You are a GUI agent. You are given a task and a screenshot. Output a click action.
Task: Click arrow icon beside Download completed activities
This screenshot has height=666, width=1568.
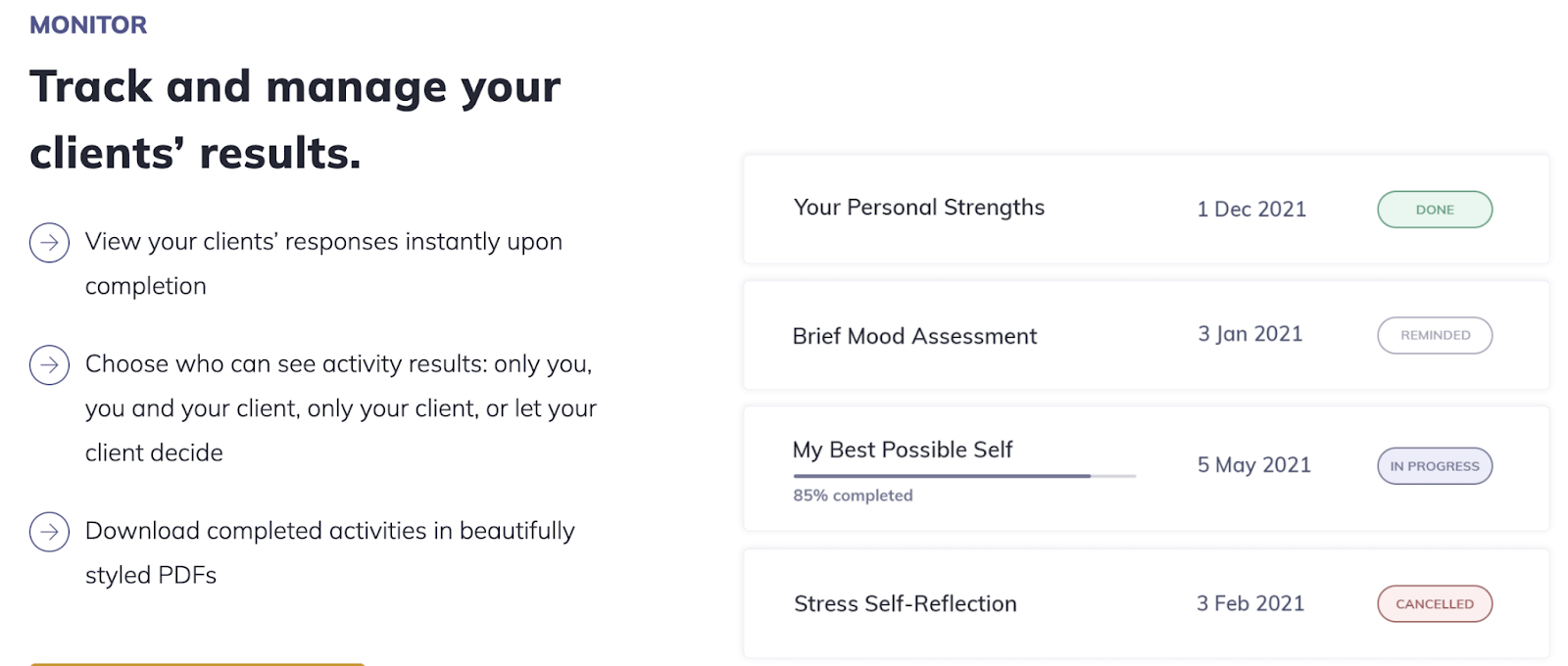(x=49, y=532)
